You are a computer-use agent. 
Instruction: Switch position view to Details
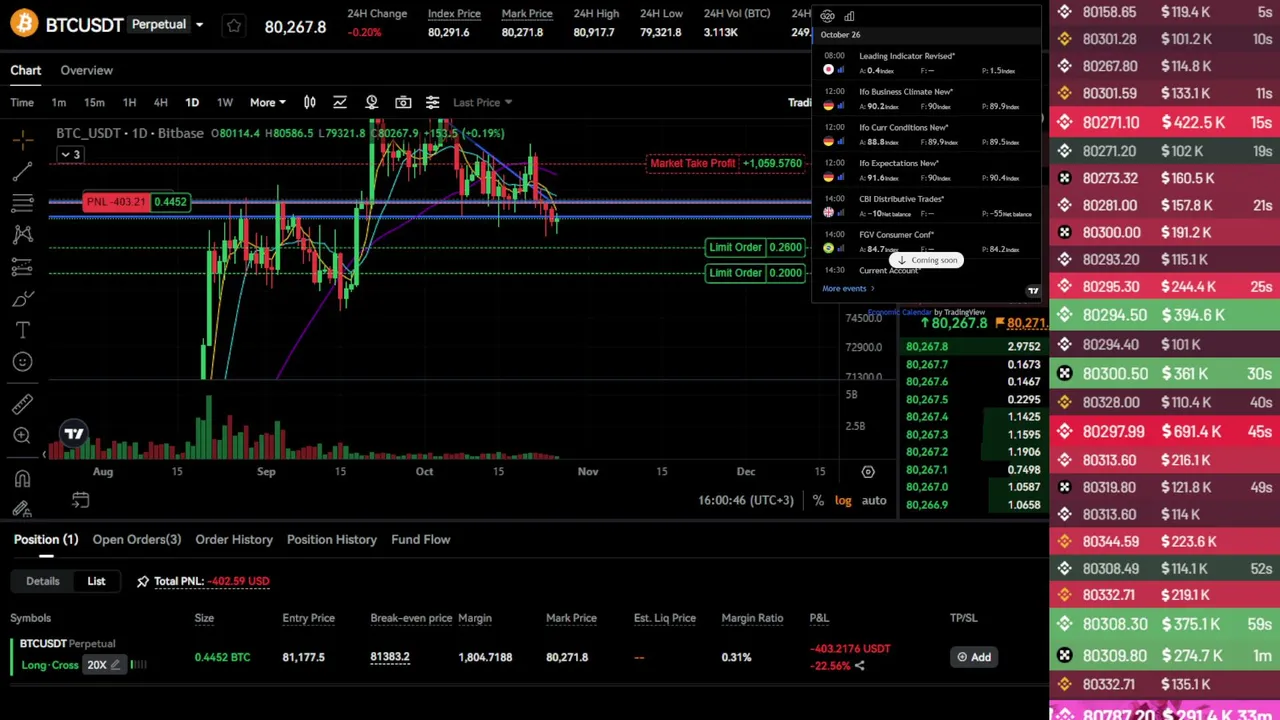[43, 581]
